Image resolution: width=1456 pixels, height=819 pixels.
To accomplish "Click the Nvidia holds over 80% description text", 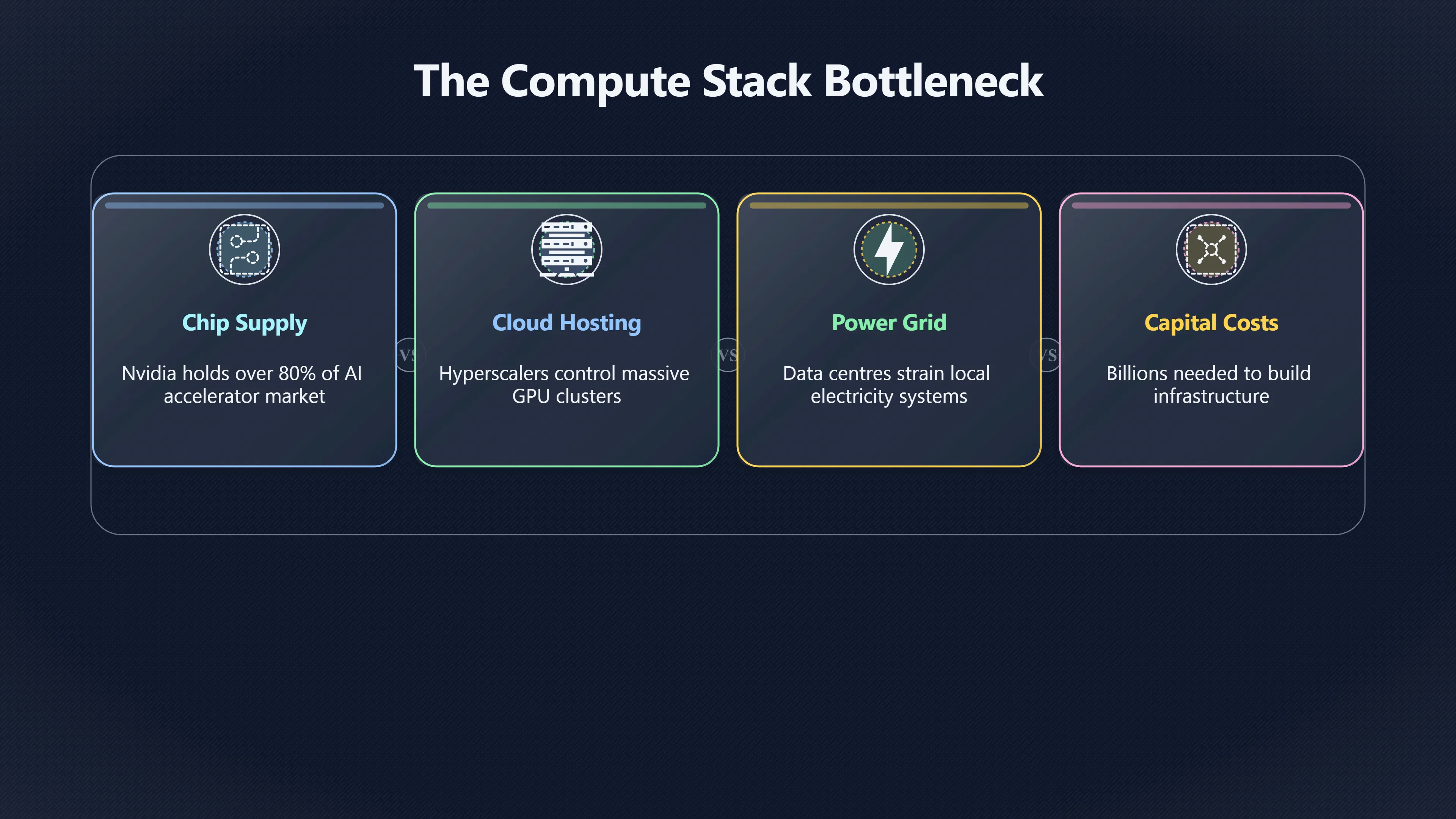I will click(242, 384).
